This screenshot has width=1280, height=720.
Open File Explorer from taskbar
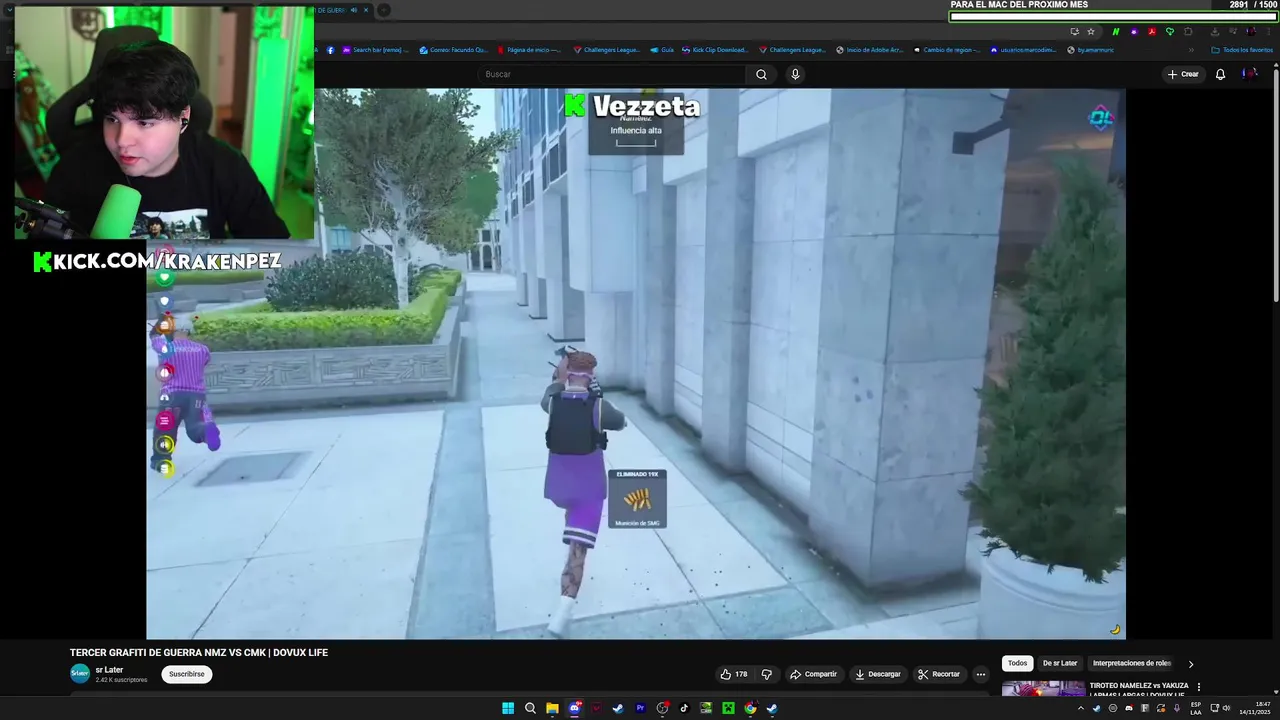point(552,708)
